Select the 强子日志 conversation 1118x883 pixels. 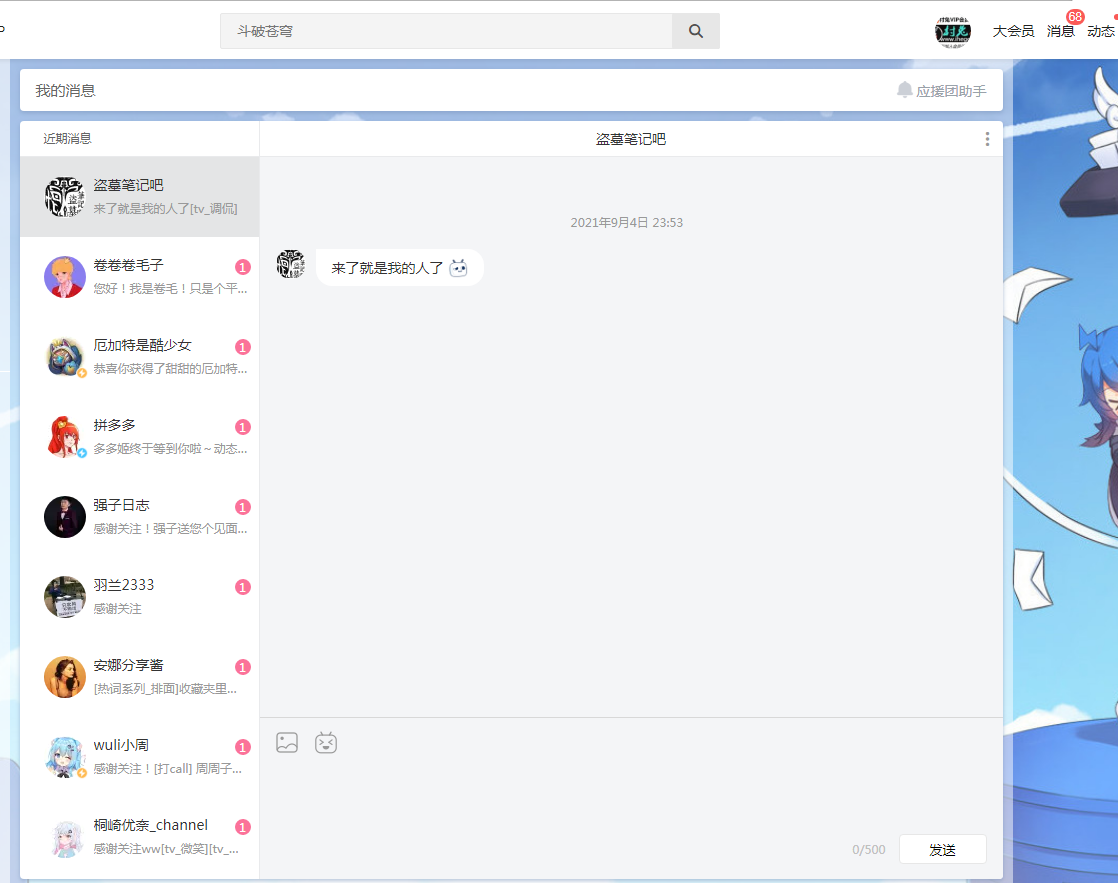coord(139,516)
